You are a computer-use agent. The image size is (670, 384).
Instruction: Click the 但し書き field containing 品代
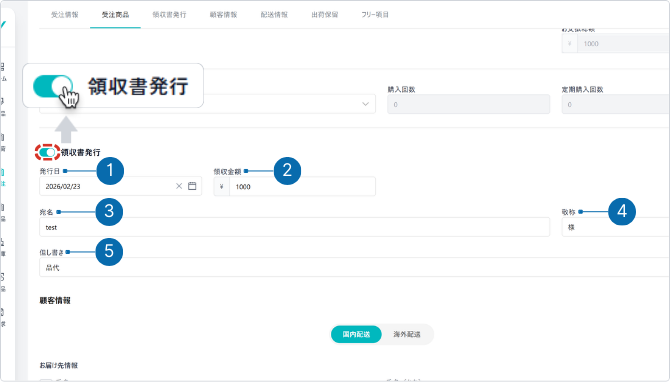tap(354, 267)
